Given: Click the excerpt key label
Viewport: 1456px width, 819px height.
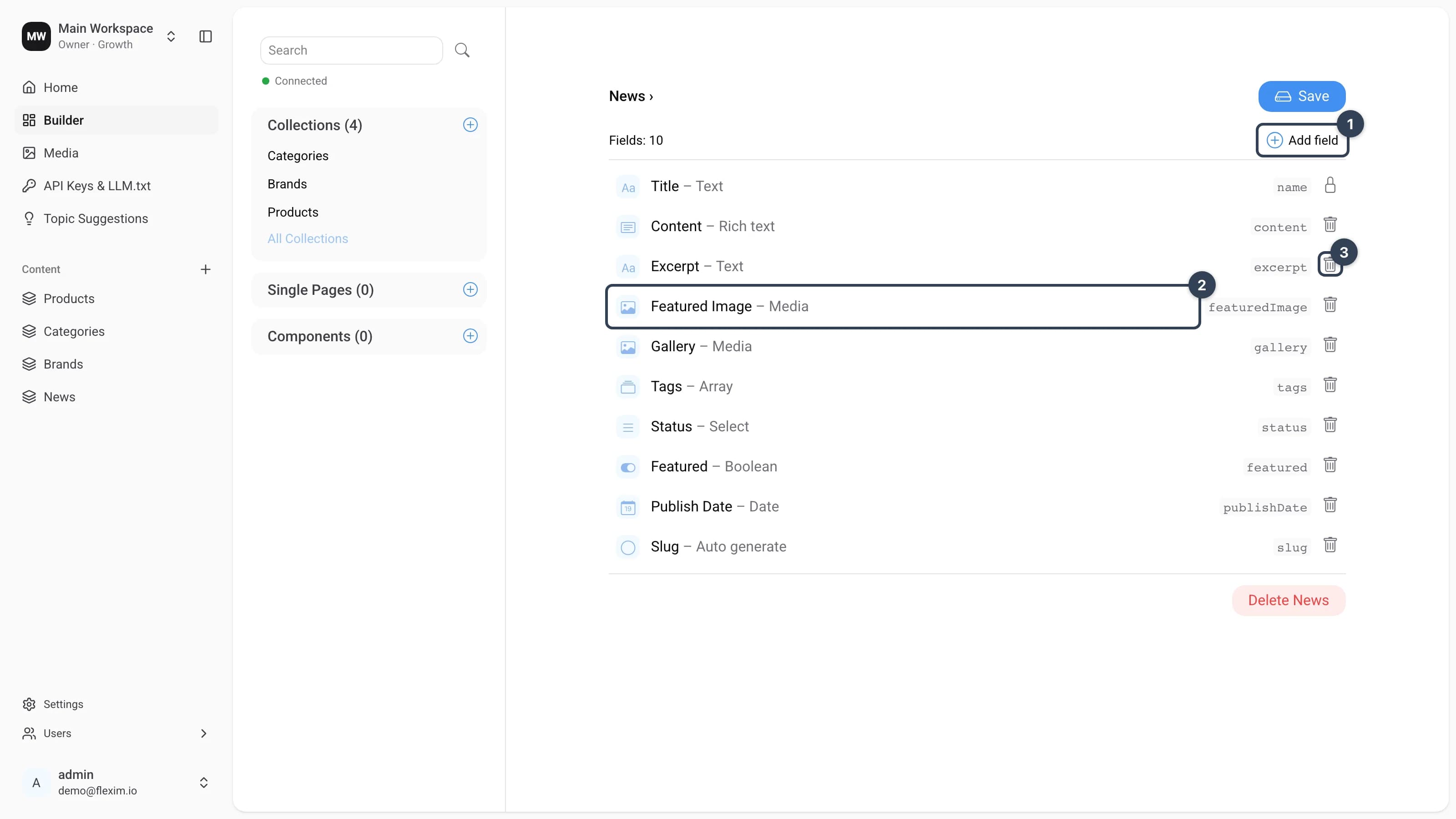Looking at the screenshot, I should pyautogui.click(x=1280, y=268).
